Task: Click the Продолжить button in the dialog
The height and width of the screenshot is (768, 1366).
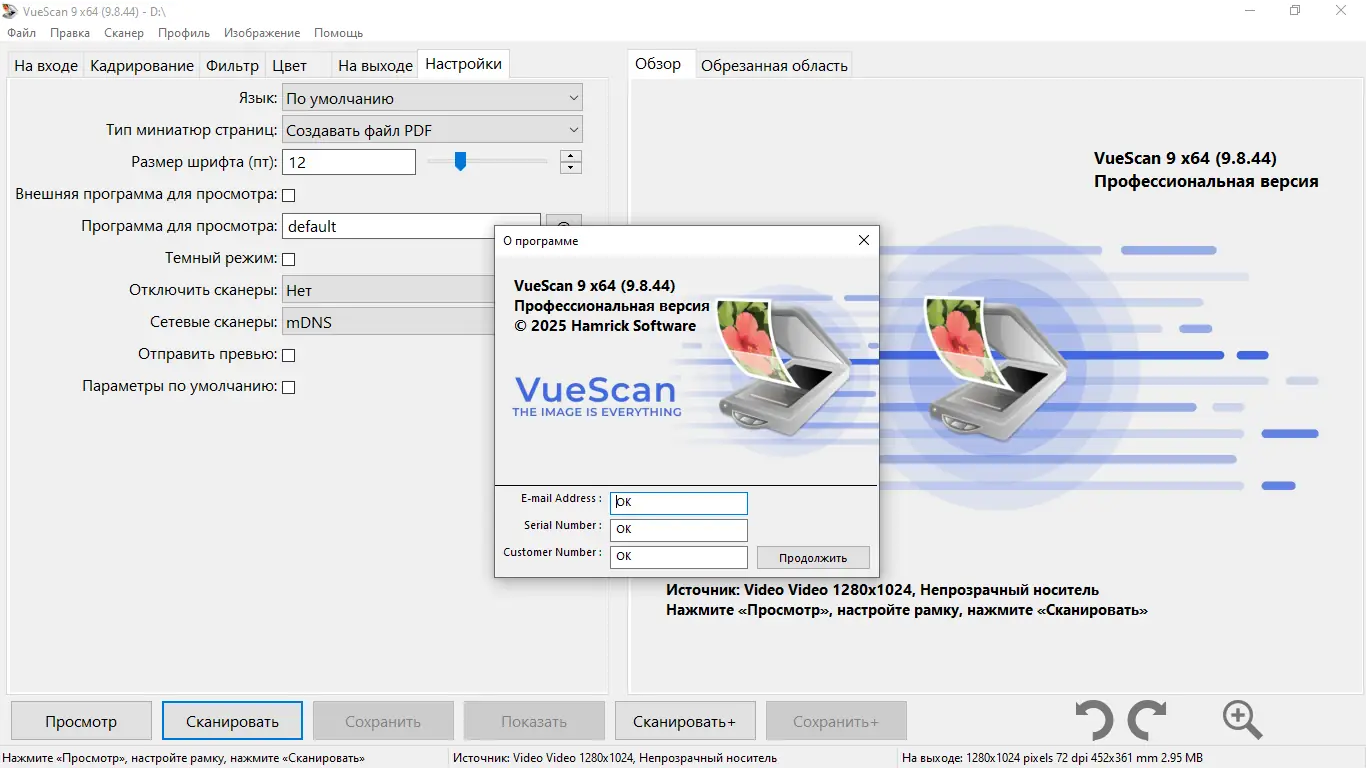Action: coord(813,558)
